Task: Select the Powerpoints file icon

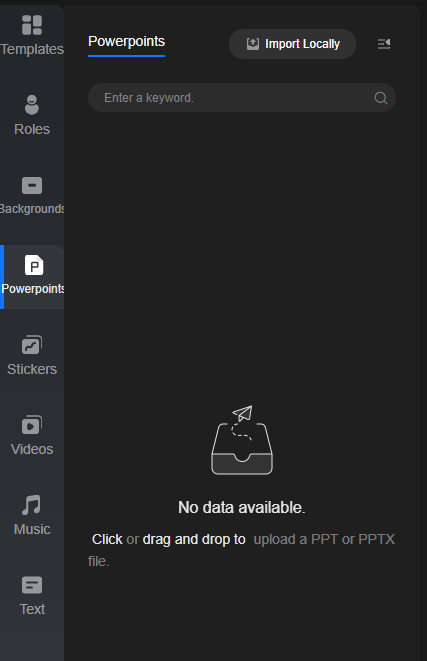Action: pyautogui.click(x=34, y=265)
